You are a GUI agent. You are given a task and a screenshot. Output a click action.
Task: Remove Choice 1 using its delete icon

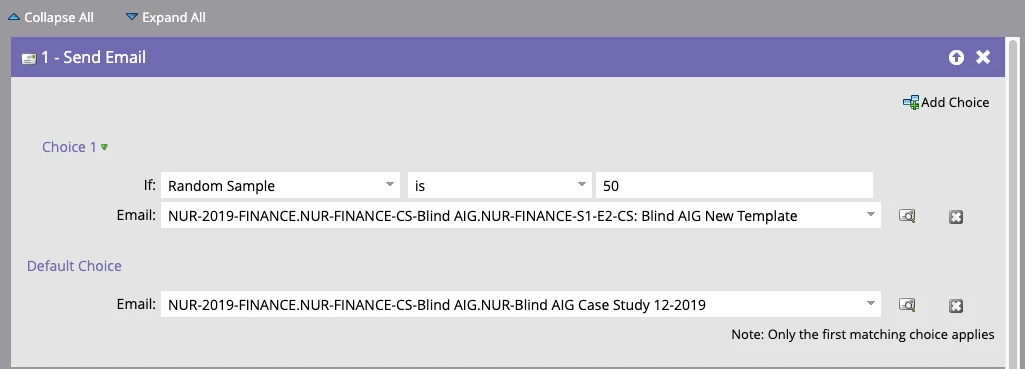(956, 217)
